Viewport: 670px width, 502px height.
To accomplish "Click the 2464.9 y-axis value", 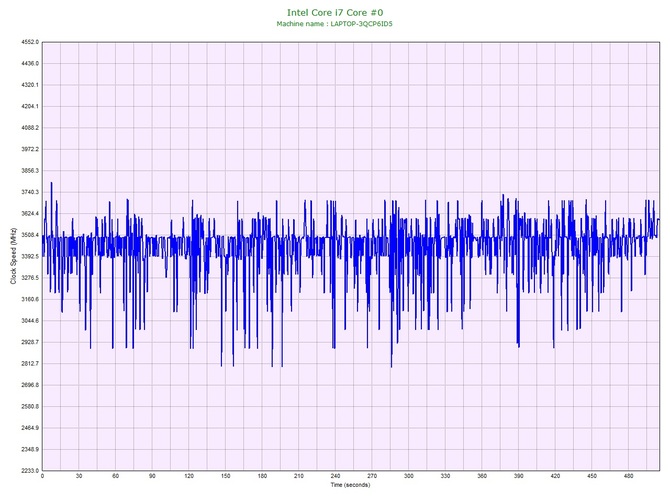I will click(30, 428).
